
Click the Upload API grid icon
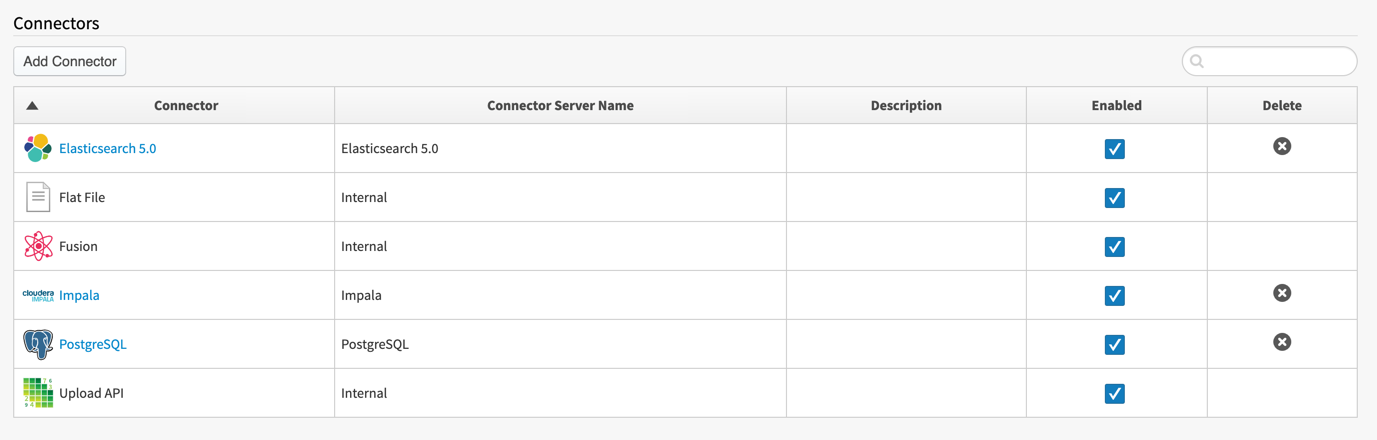pyautogui.click(x=38, y=393)
